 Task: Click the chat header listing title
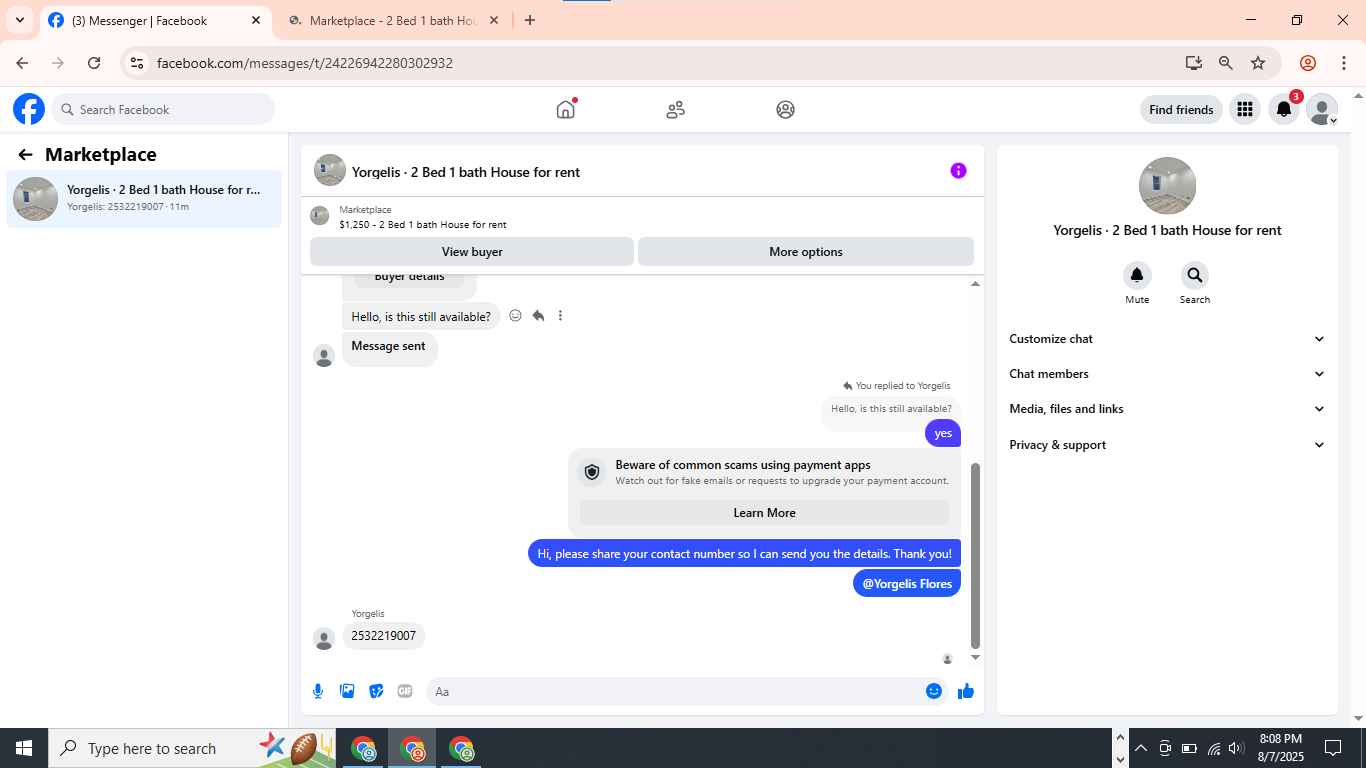466,172
